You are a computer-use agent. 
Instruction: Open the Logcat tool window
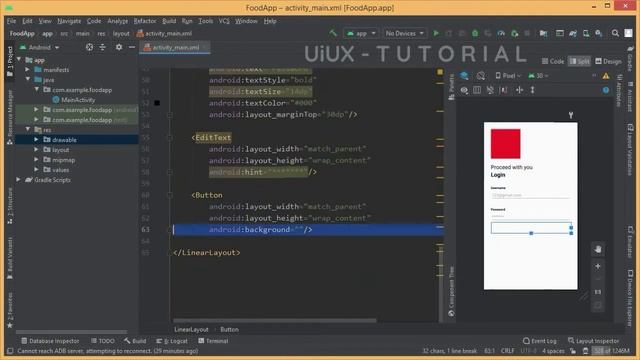click(172, 341)
